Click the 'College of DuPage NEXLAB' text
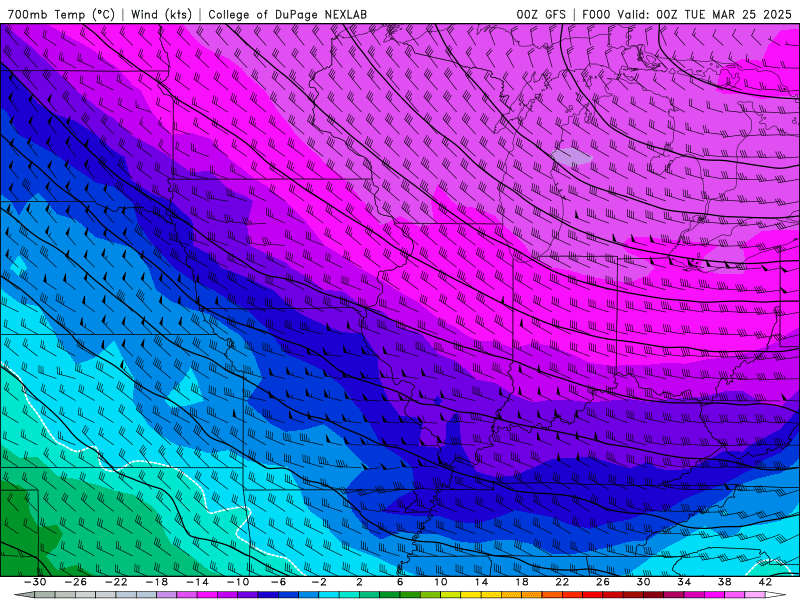Viewport: 800px width, 600px height. pyautogui.click(x=287, y=15)
